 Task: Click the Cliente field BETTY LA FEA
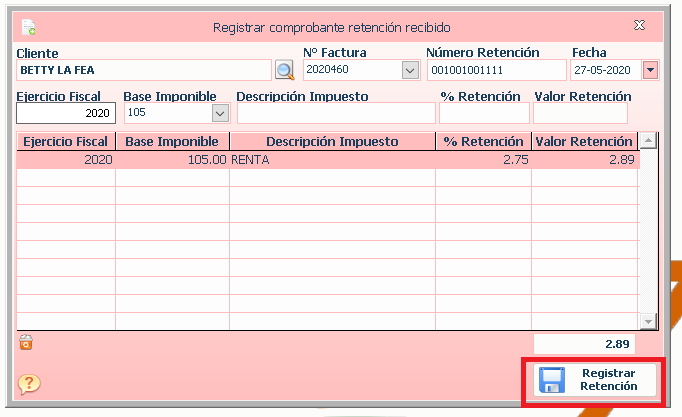[x=144, y=70]
